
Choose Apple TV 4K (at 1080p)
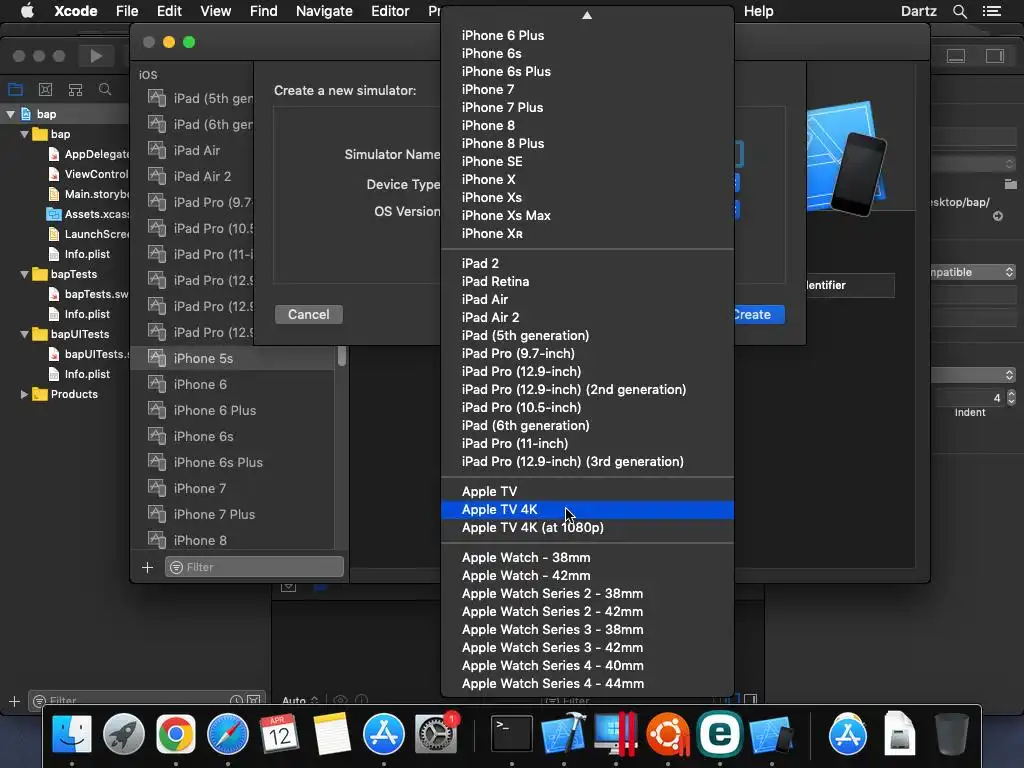point(587,528)
